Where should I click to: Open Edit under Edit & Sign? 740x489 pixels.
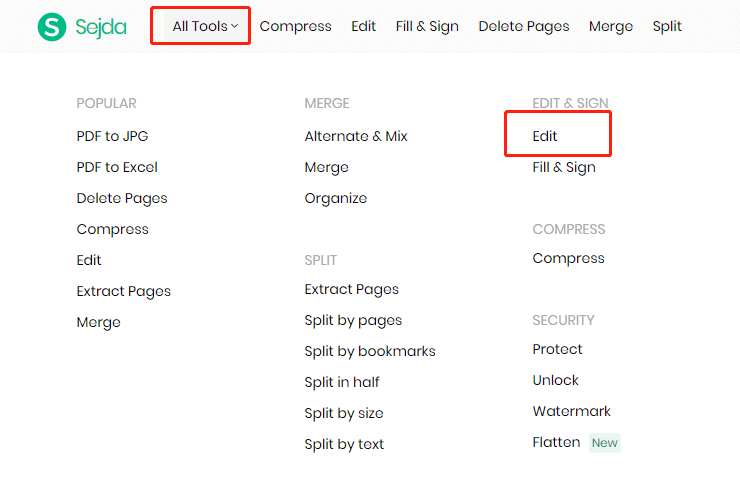[545, 136]
